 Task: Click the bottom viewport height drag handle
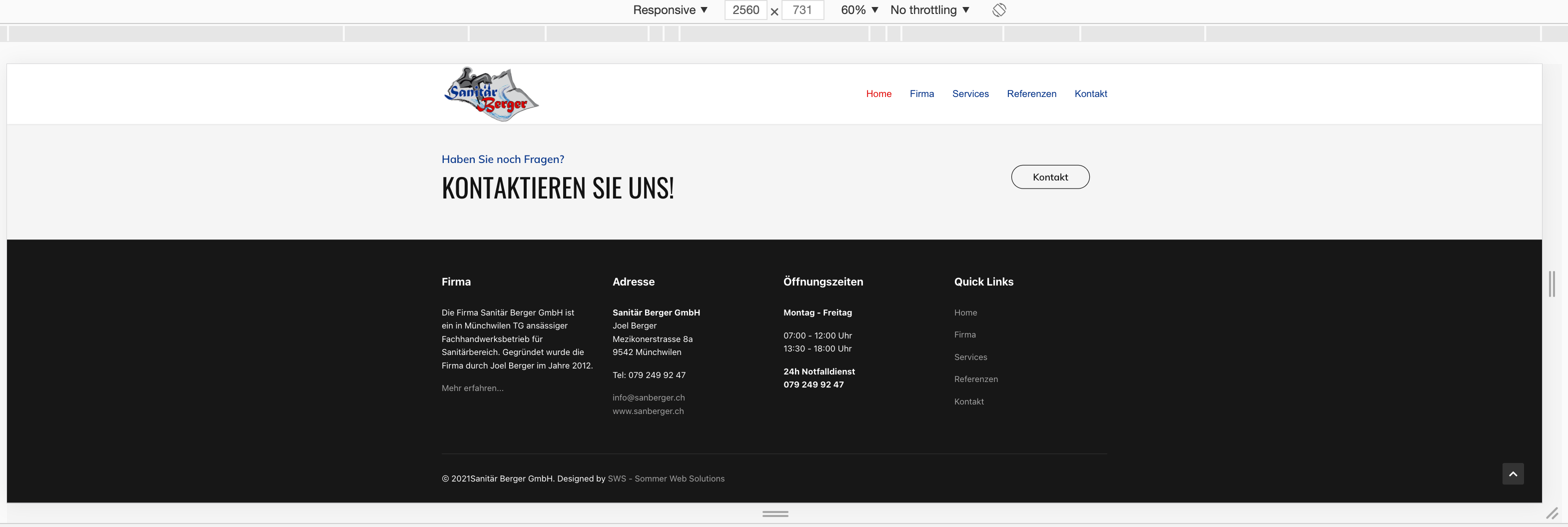(775, 513)
